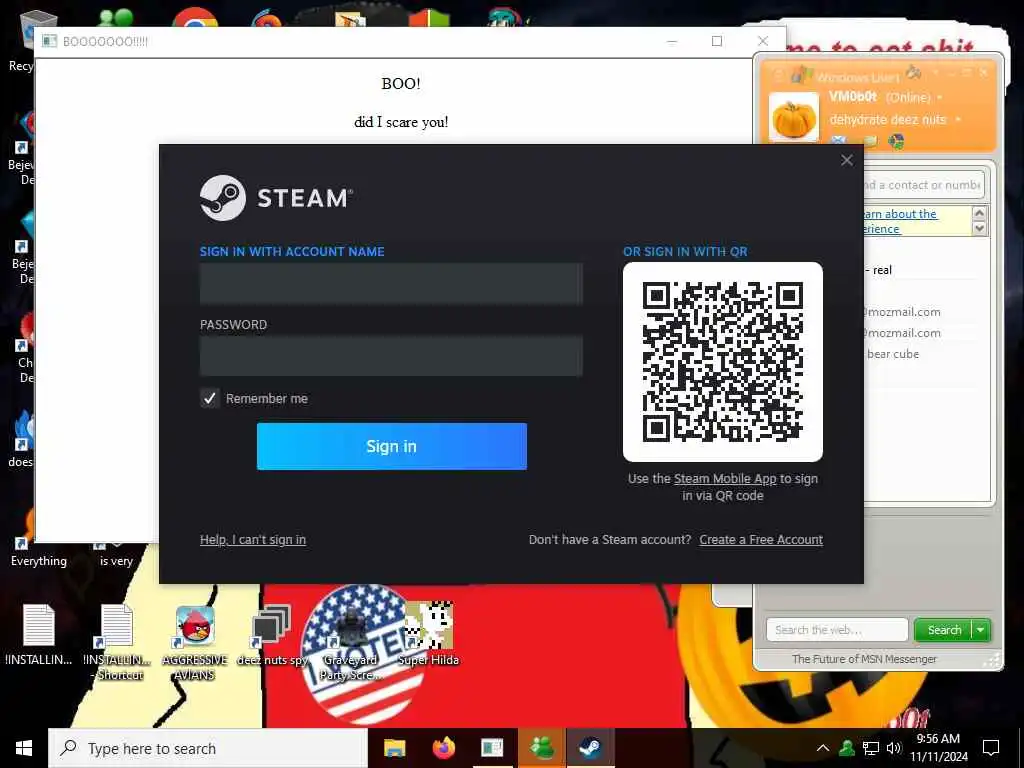Screen dimensions: 1024x768
Task: Open Firefox from the taskbar
Action: pyautogui.click(x=443, y=748)
